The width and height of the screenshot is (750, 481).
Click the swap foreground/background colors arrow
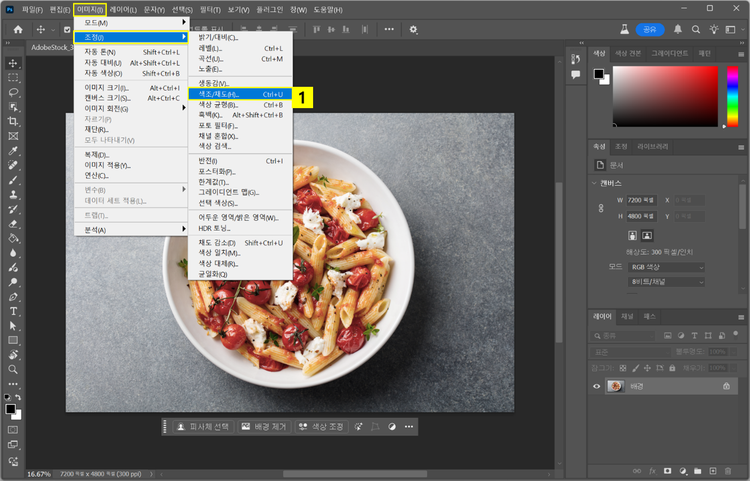[18, 398]
